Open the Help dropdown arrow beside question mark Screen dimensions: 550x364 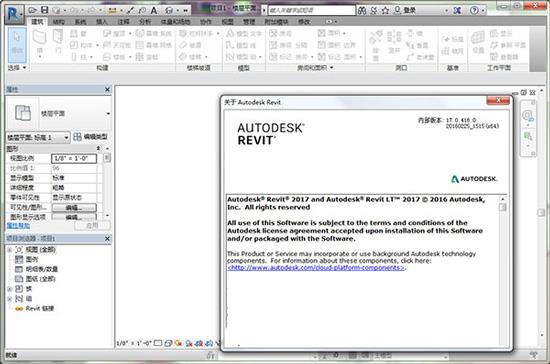[x=483, y=11]
